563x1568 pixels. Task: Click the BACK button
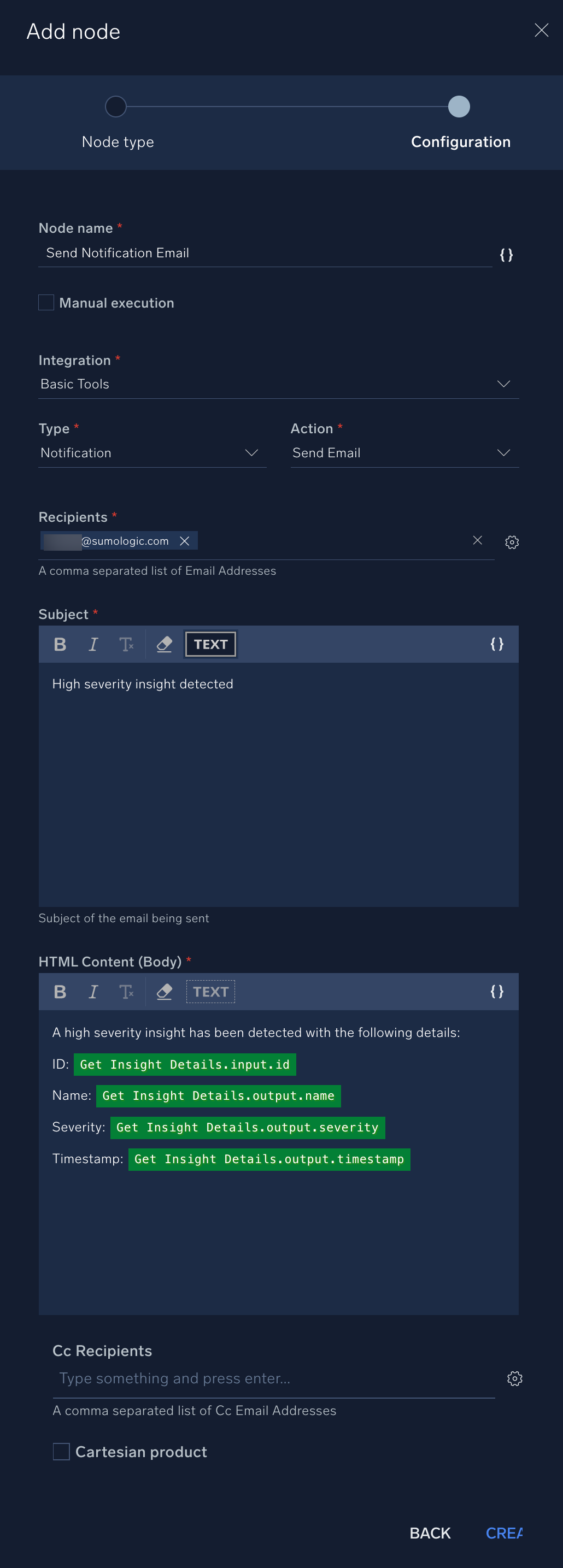pos(430,1533)
